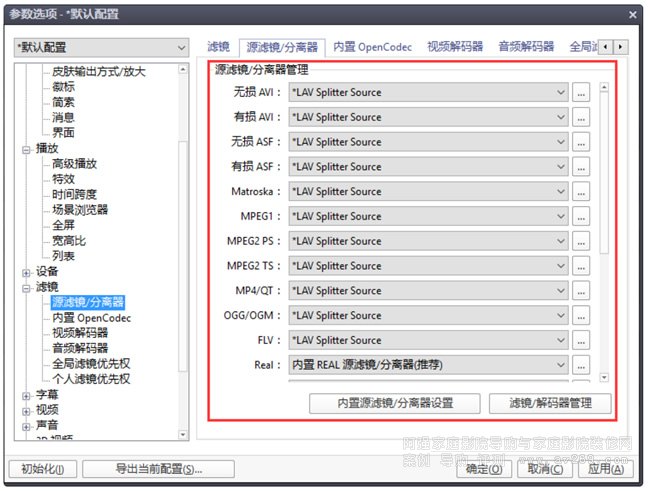The image size is (650, 491).
Task: Click the 滤镜/解码器管理 button
Action: click(x=553, y=404)
